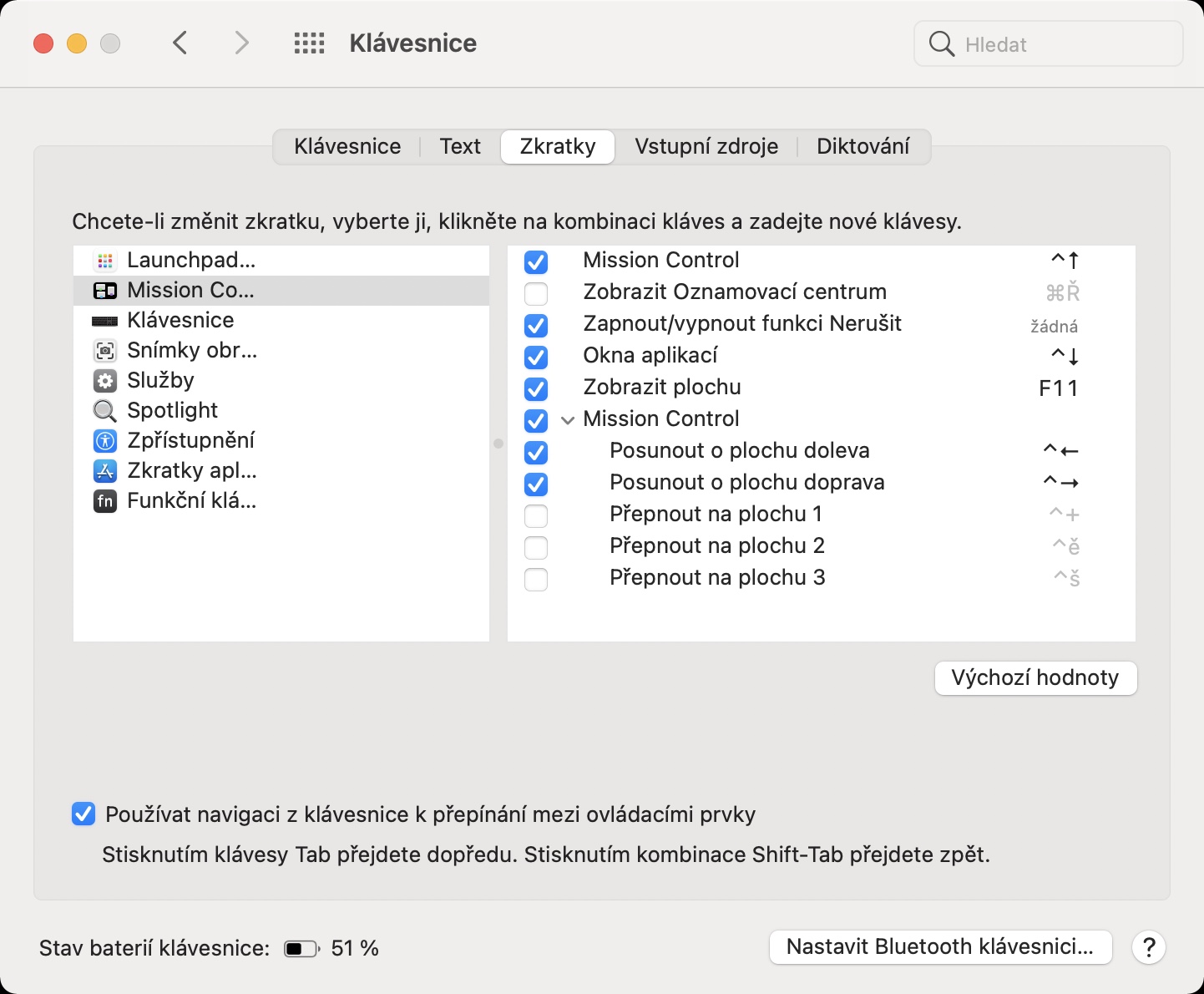The width and height of the screenshot is (1204, 994).
Task: Disable keyboard navigation between controls checkbox
Action: (x=83, y=814)
